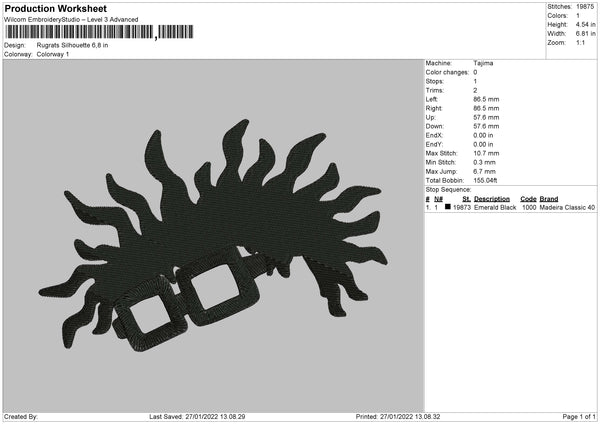Image resolution: width=600 pixels, height=424 pixels.
Task: Select design name Rugrats Silhouette 6,8 in
Action: click(72, 45)
